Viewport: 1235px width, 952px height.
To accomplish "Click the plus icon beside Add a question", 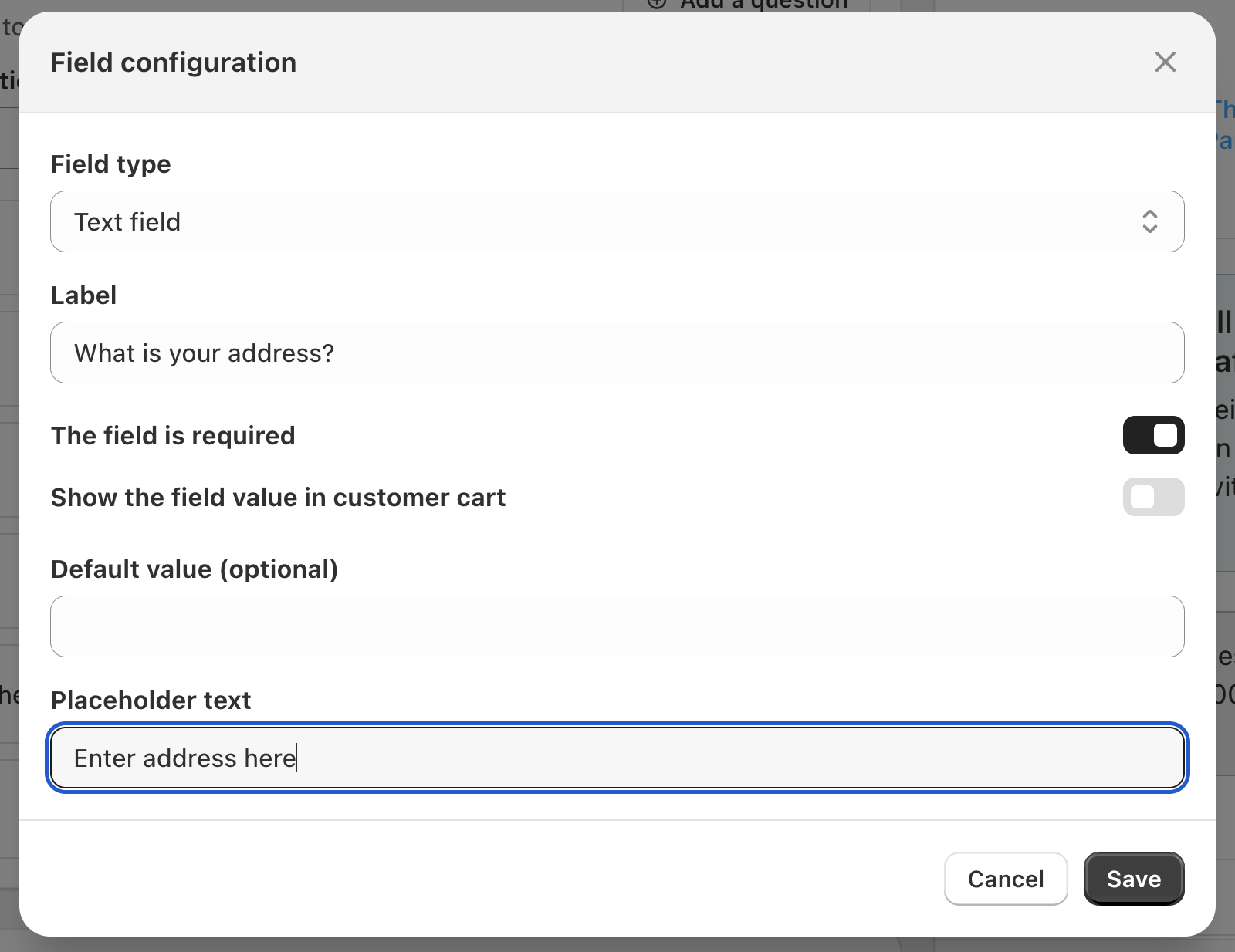I will (657, 4).
